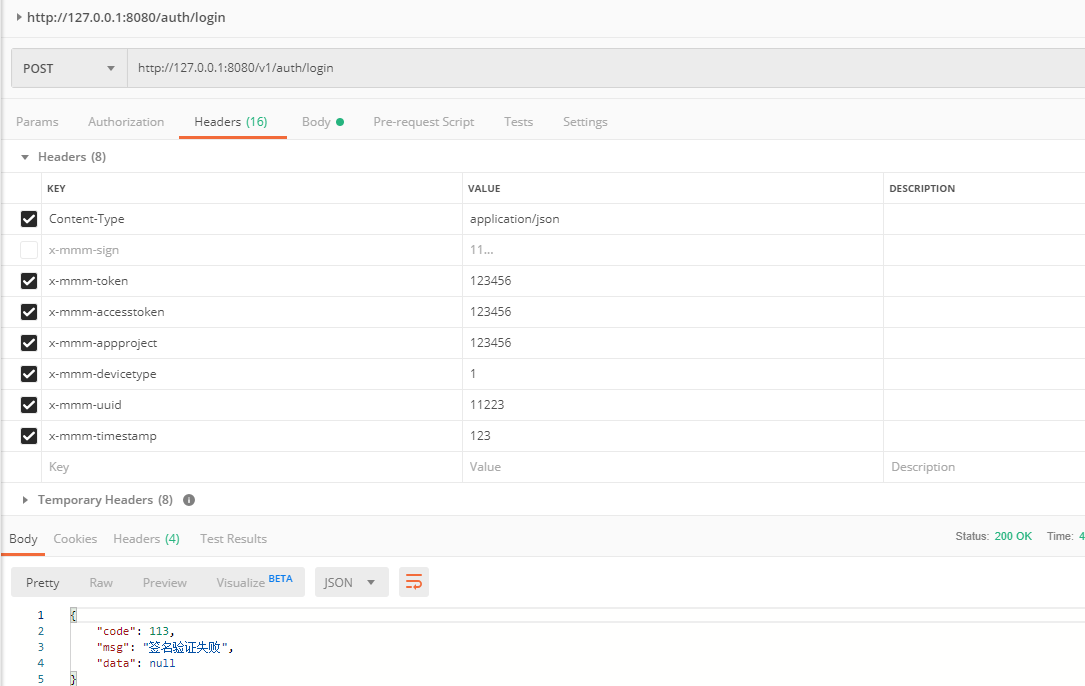The image size is (1085, 686).
Task: Switch to the Params tab
Action: [37, 122]
